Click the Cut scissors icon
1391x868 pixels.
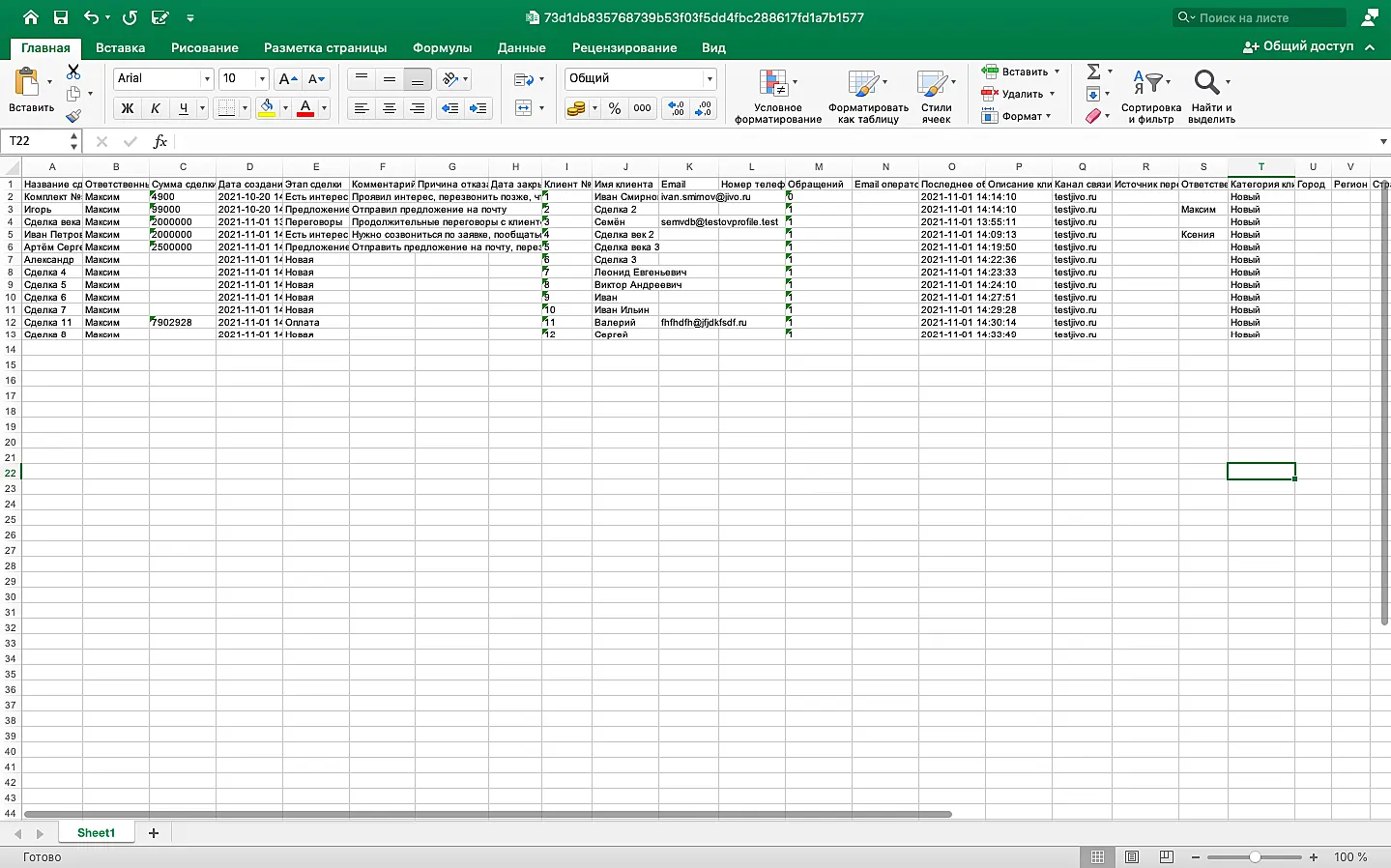point(73,72)
